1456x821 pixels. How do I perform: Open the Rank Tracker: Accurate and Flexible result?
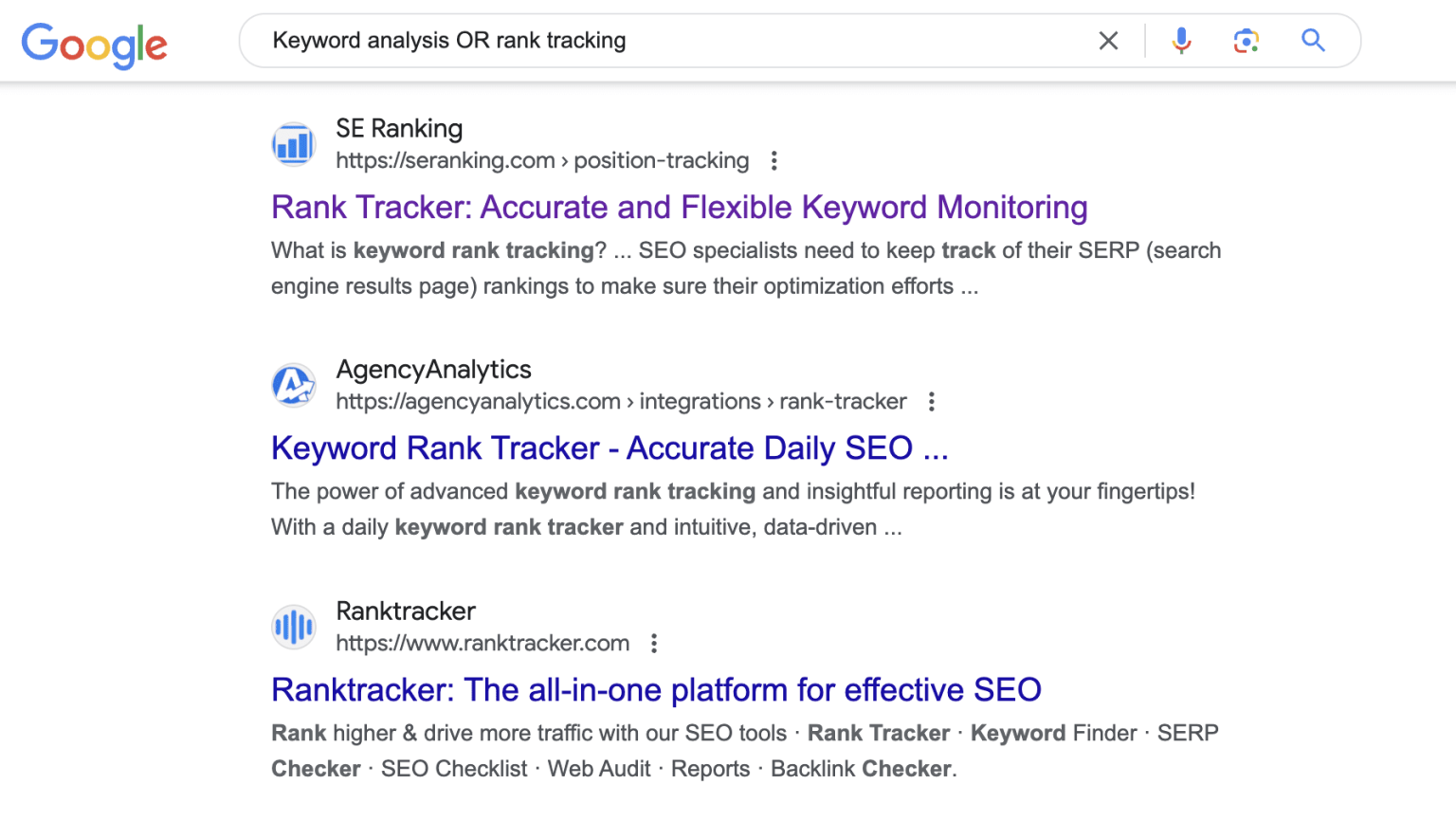coord(679,207)
